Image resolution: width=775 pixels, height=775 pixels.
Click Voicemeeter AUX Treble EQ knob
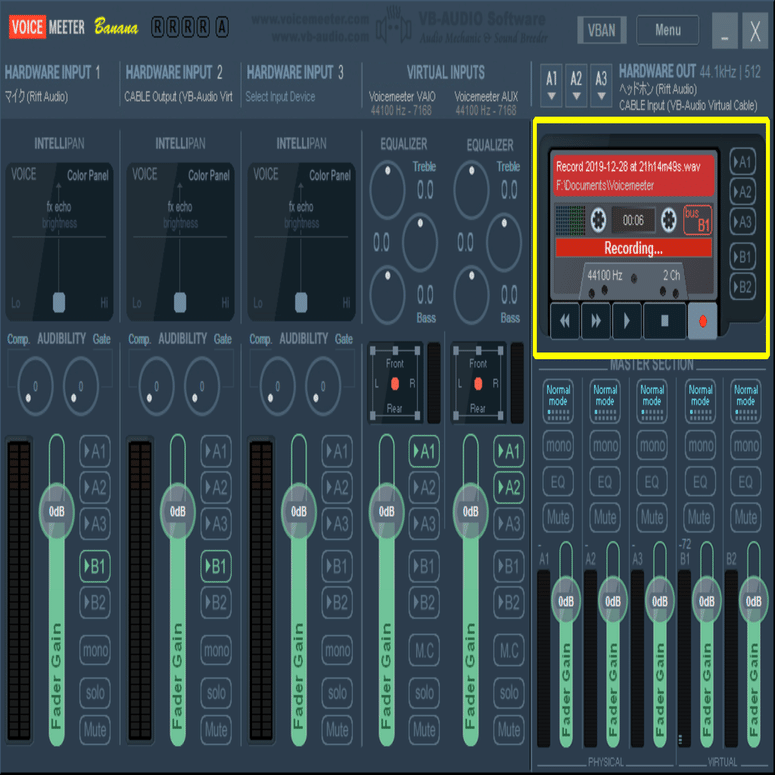pos(471,190)
